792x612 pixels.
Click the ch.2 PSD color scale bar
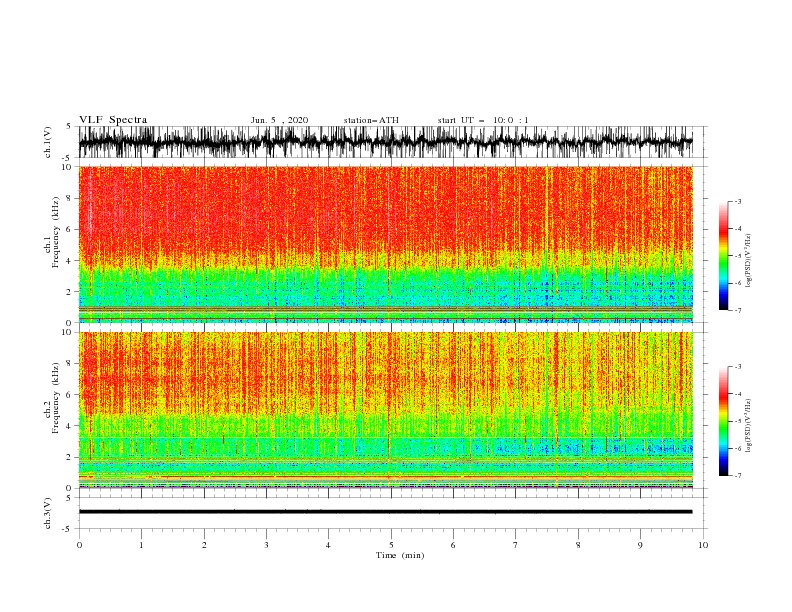[x=723, y=421]
